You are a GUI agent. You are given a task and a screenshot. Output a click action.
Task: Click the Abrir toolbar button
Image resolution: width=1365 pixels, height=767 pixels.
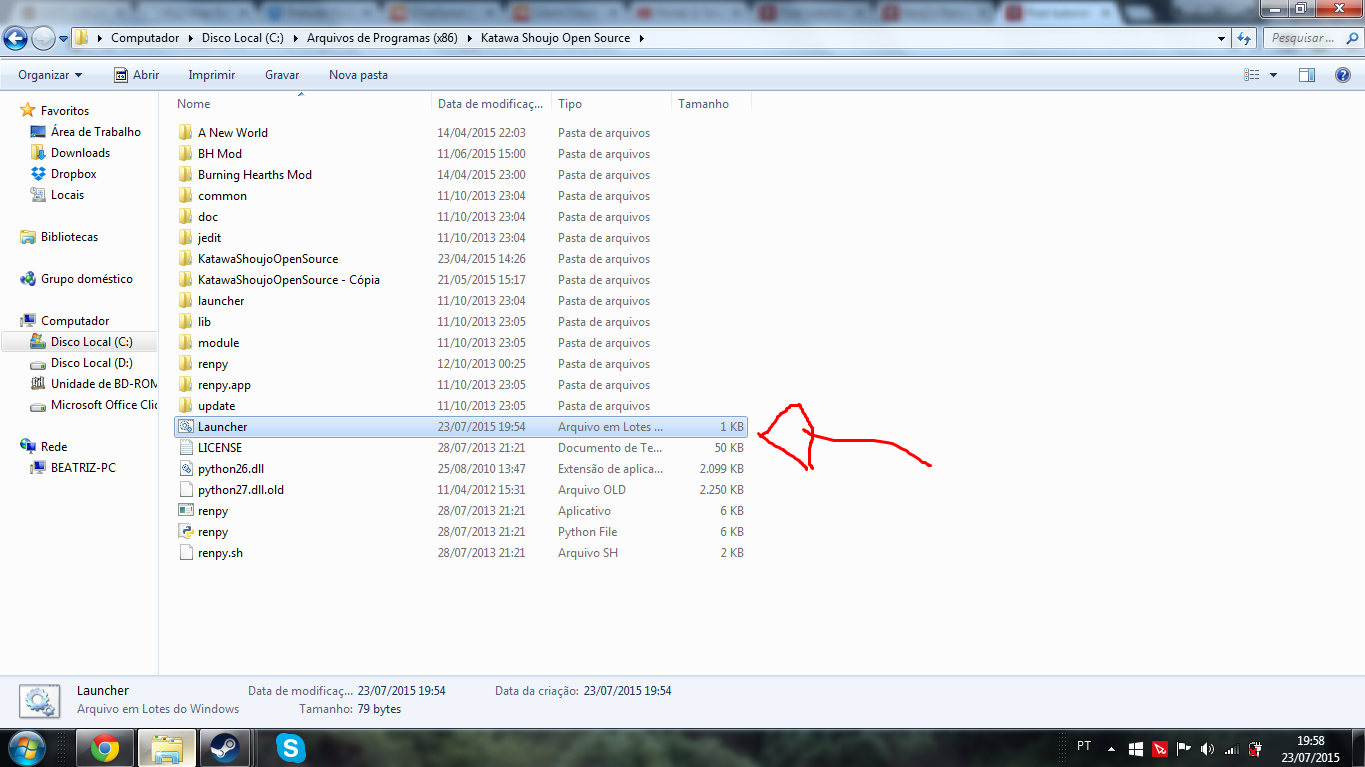(x=137, y=75)
